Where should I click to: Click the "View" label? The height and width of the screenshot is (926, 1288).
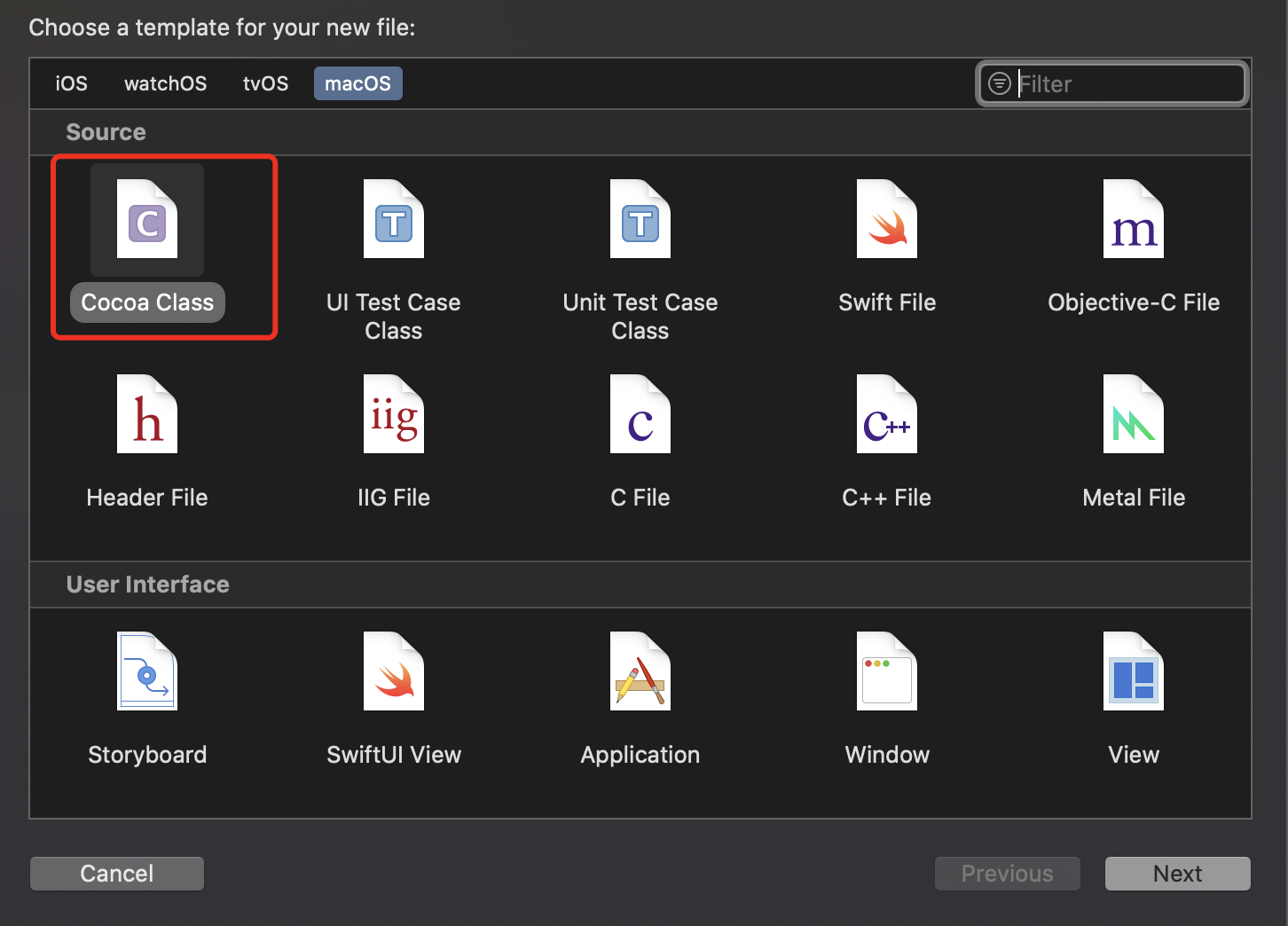1134,755
